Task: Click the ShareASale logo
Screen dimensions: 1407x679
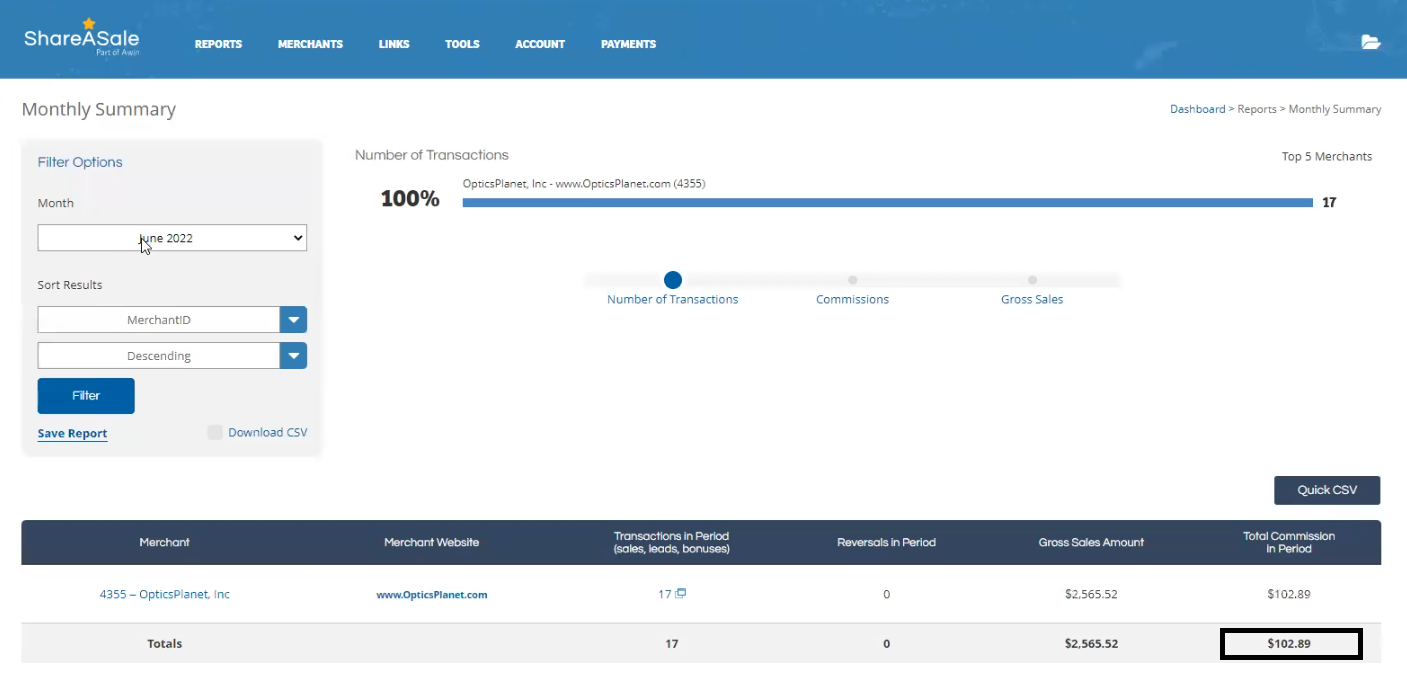Action: pos(82,37)
